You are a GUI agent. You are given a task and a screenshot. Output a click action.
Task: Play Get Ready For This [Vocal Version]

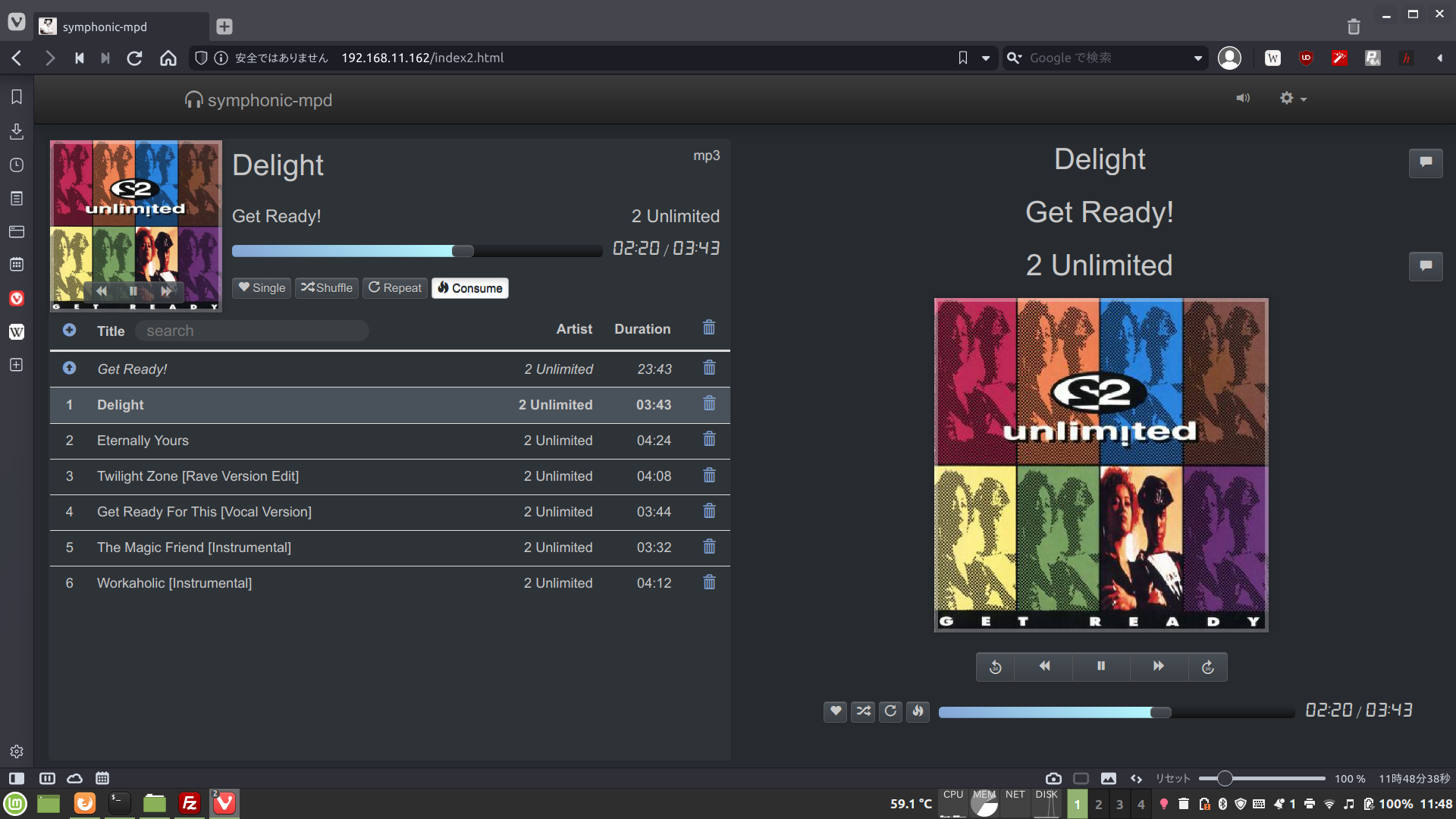pyautogui.click(x=390, y=512)
